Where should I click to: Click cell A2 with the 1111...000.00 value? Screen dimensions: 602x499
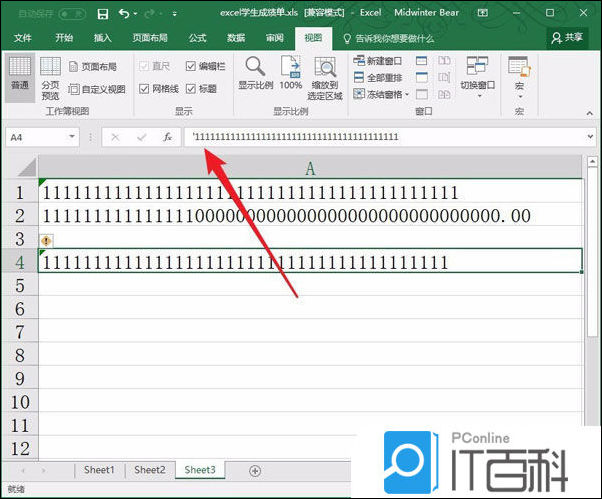310,215
